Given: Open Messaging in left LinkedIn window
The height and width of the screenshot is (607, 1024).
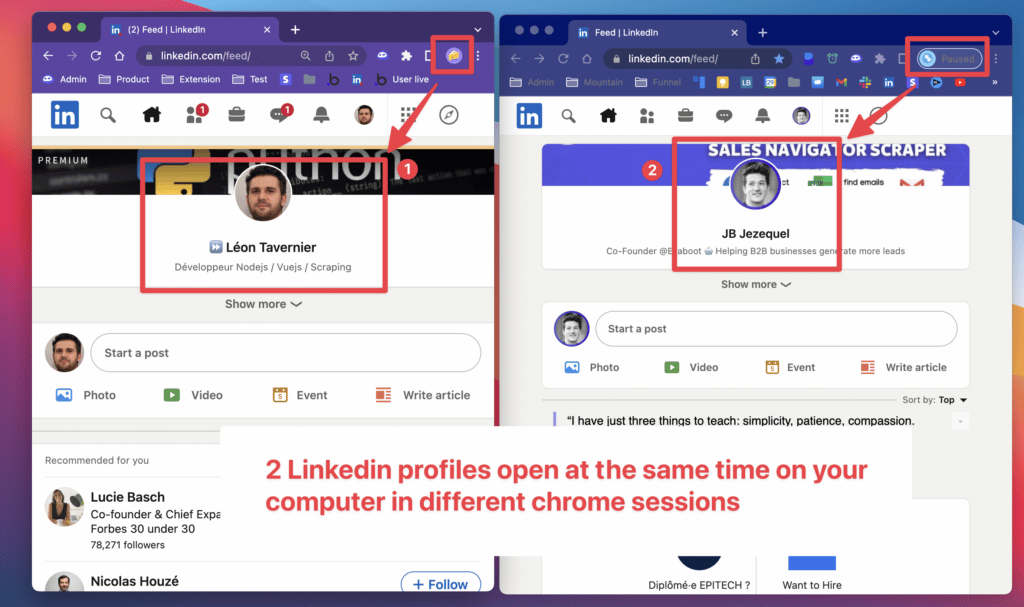Looking at the screenshot, I should coord(280,114).
